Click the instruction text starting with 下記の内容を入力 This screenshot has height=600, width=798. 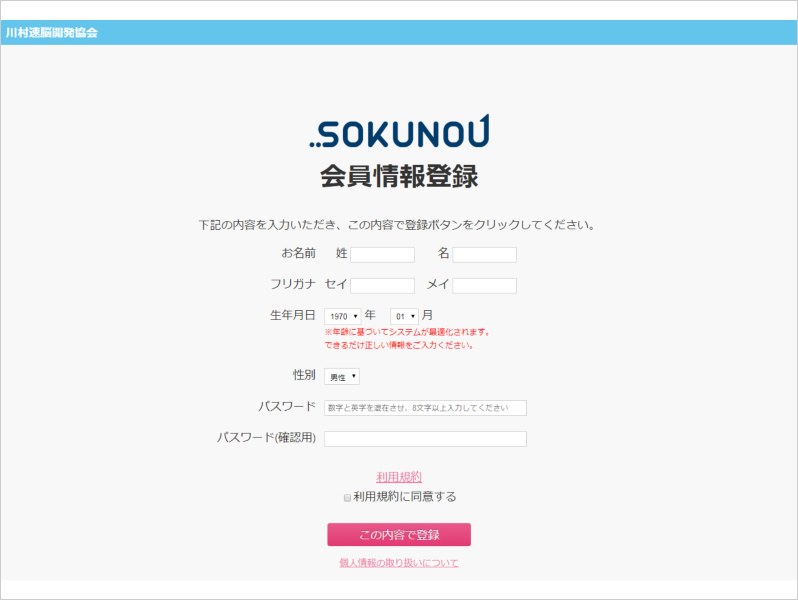tap(397, 225)
